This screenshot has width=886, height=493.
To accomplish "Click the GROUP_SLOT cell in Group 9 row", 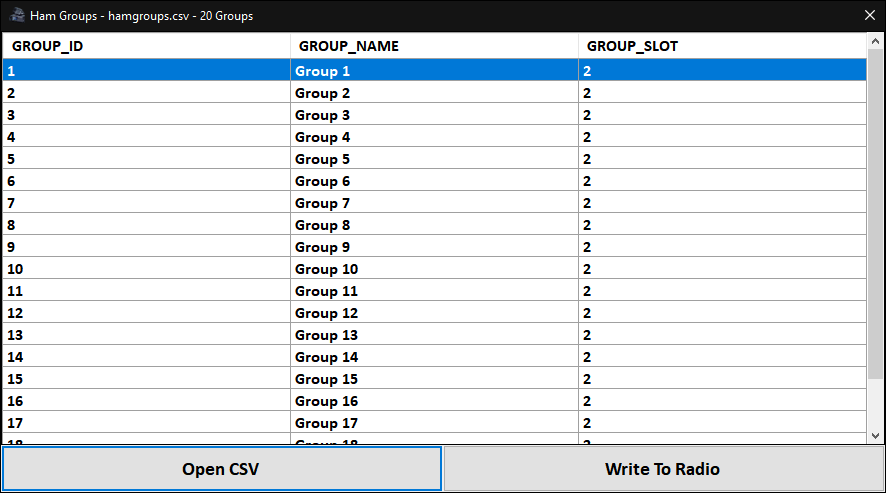I will 723,247.
